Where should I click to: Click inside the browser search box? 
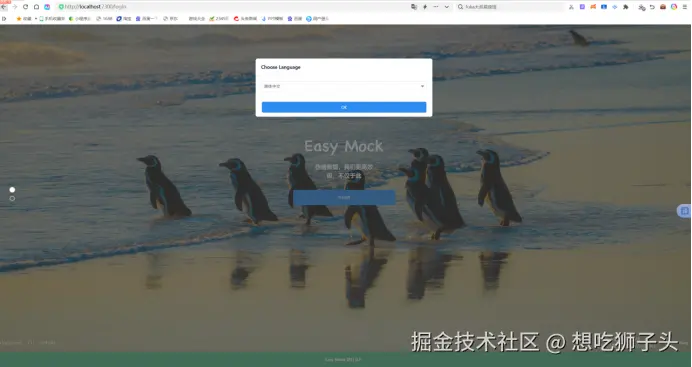(510, 7)
